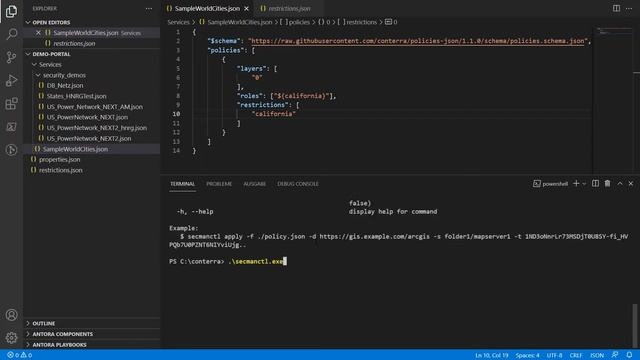This screenshot has height=360, width=640.
Task: Maximize the panel size with chevron up
Action: tap(620, 184)
